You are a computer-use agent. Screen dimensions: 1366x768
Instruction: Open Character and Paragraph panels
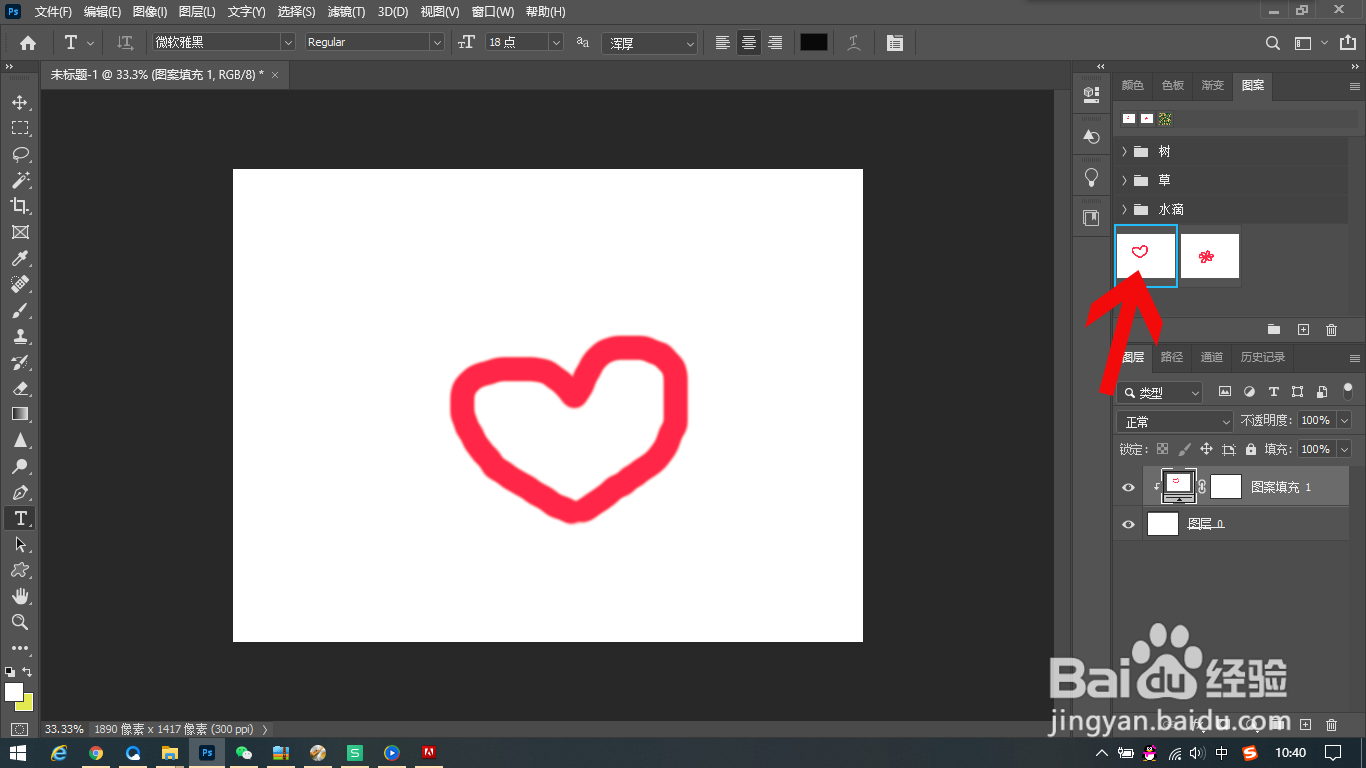(x=895, y=43)
